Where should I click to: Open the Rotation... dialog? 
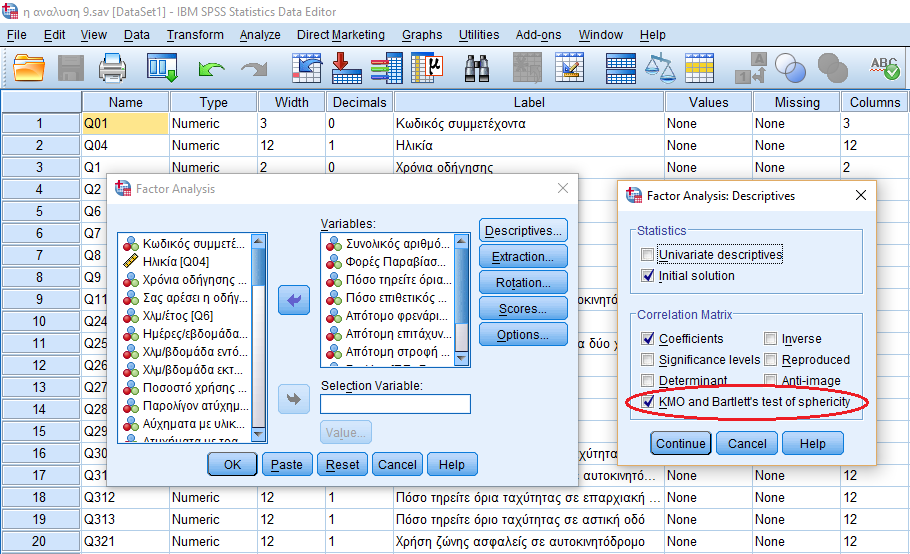[523, 283]
